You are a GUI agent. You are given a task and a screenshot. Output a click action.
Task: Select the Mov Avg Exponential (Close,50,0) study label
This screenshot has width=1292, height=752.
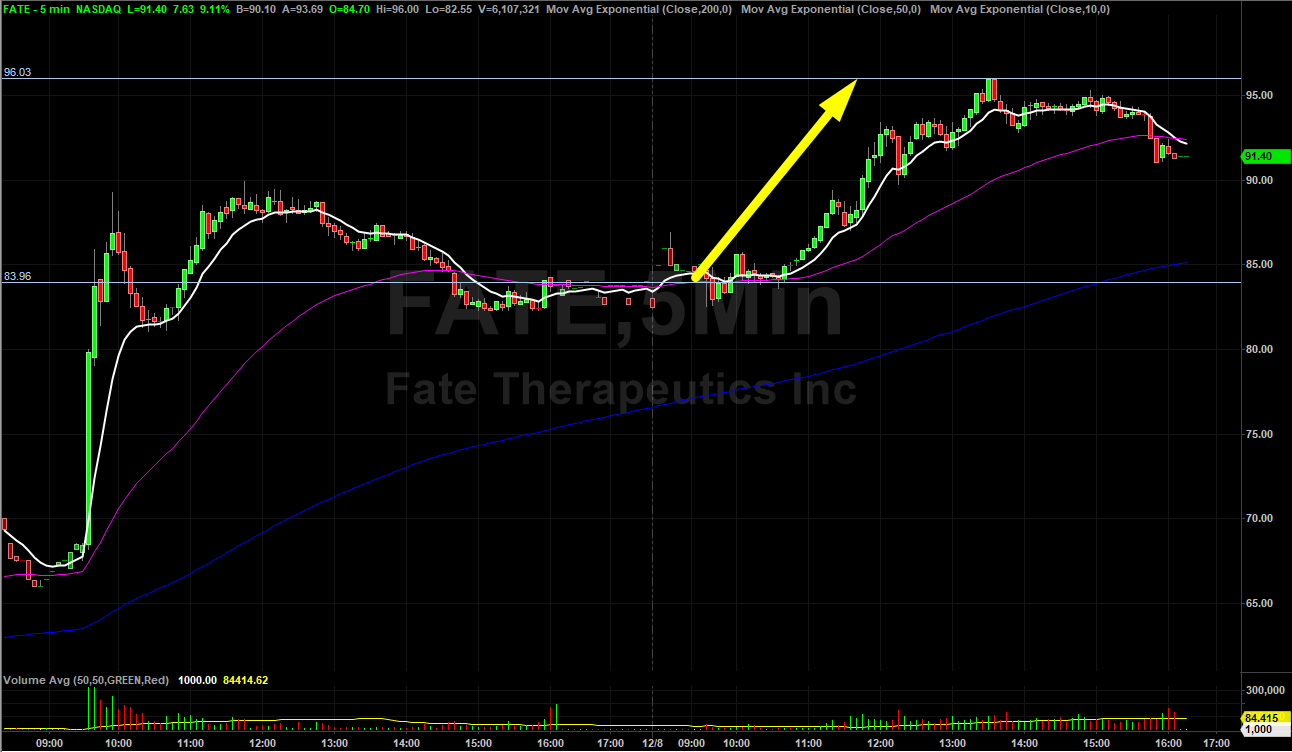click(x=831, y=9)
